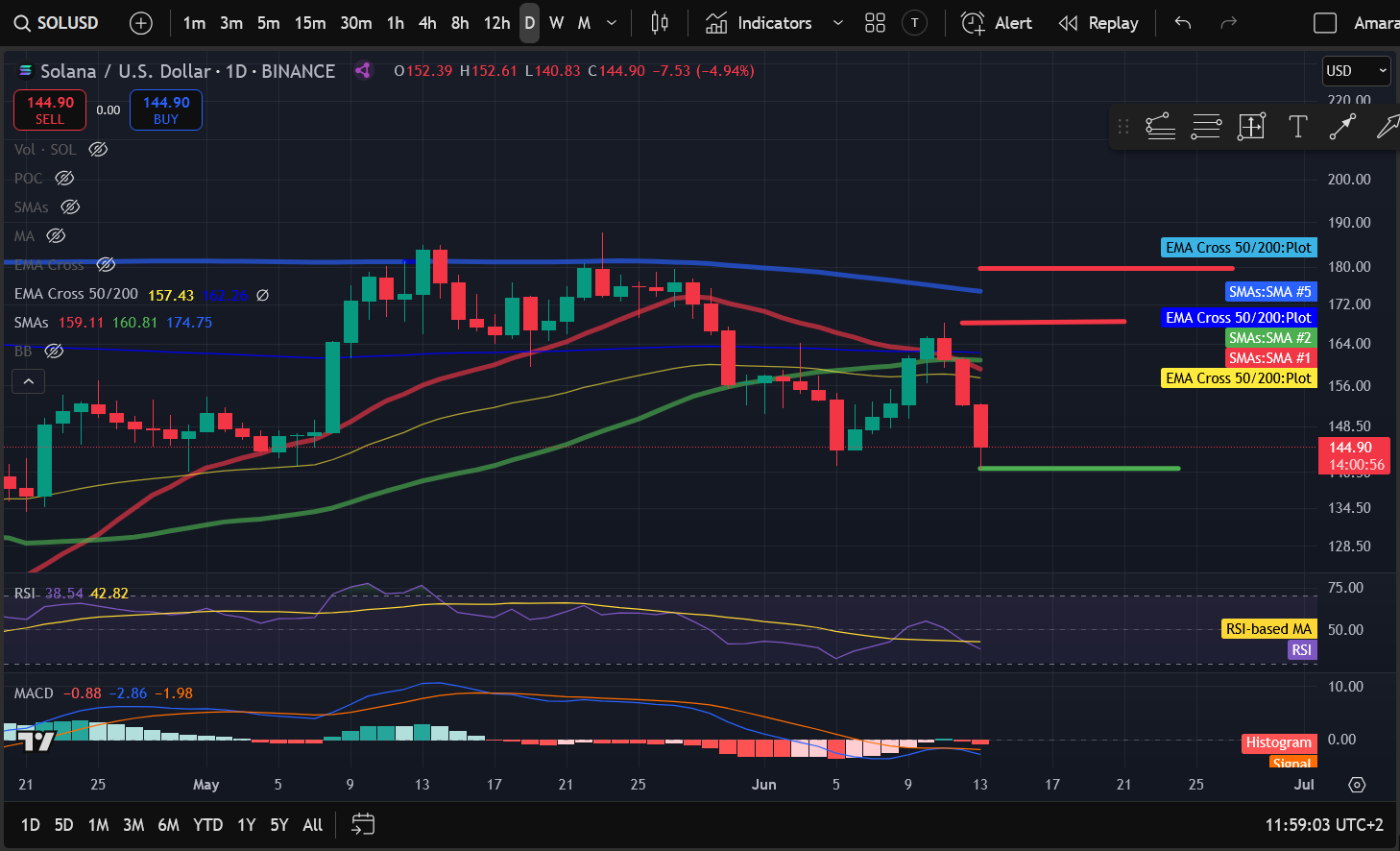
Task: Undo the last chart action
Action: [x=1183, y=23]
